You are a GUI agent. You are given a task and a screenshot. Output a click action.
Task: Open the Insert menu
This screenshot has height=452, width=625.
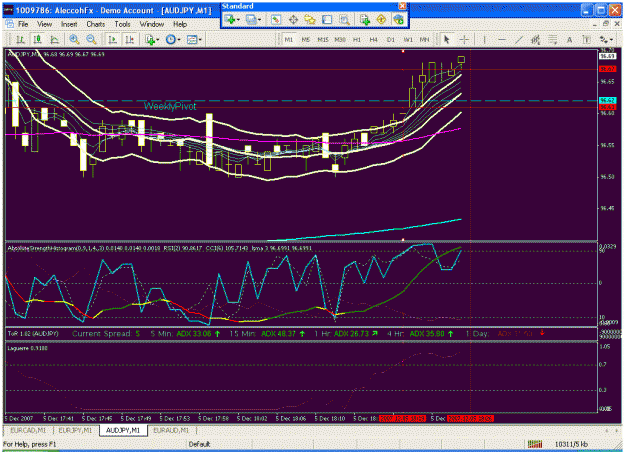click(69, 24)
